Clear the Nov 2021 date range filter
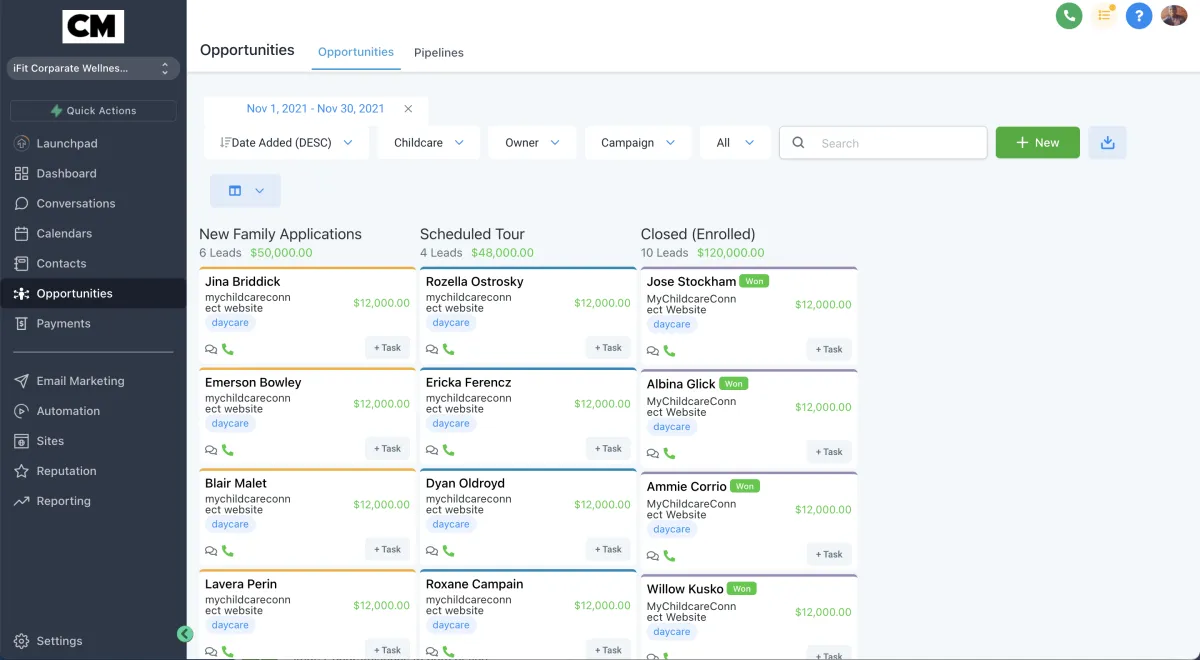This screenshot has height=660, width=1200. pos(408,109)
